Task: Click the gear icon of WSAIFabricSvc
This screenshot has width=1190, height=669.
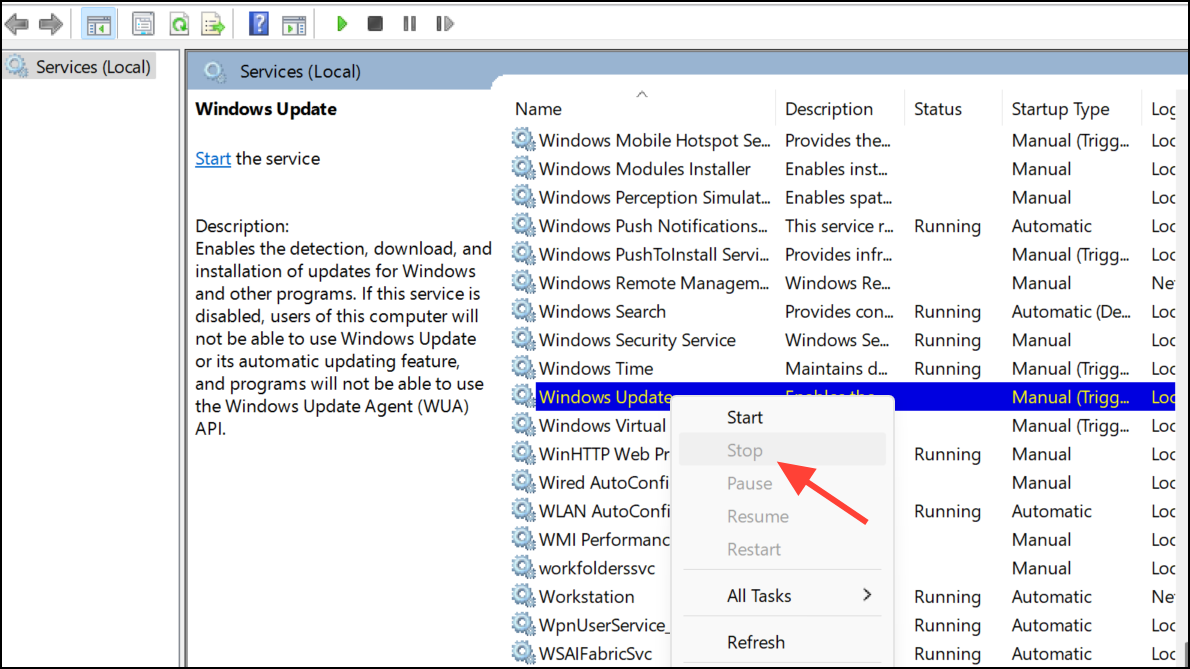Action: point(523,653)
